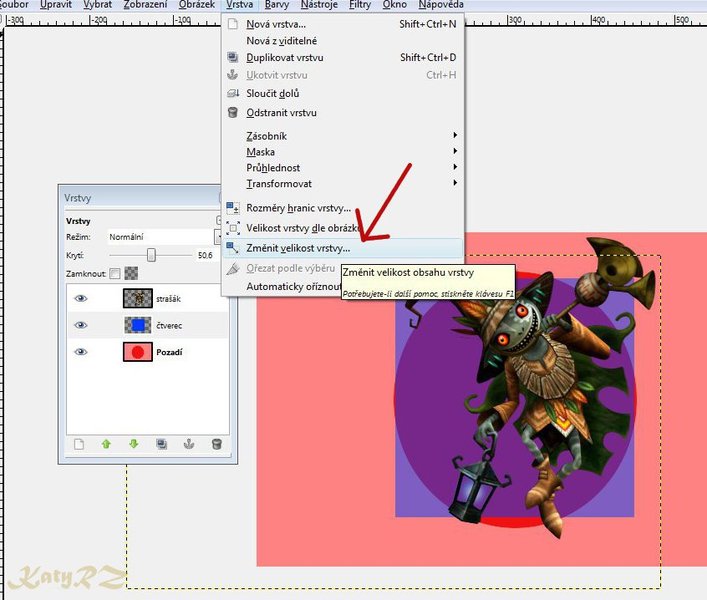Choose Velikost vrstvy dle obrázku entry
The width and height of the screenshot is (707, 600).
pyautogui.click(x=343, y=228)
